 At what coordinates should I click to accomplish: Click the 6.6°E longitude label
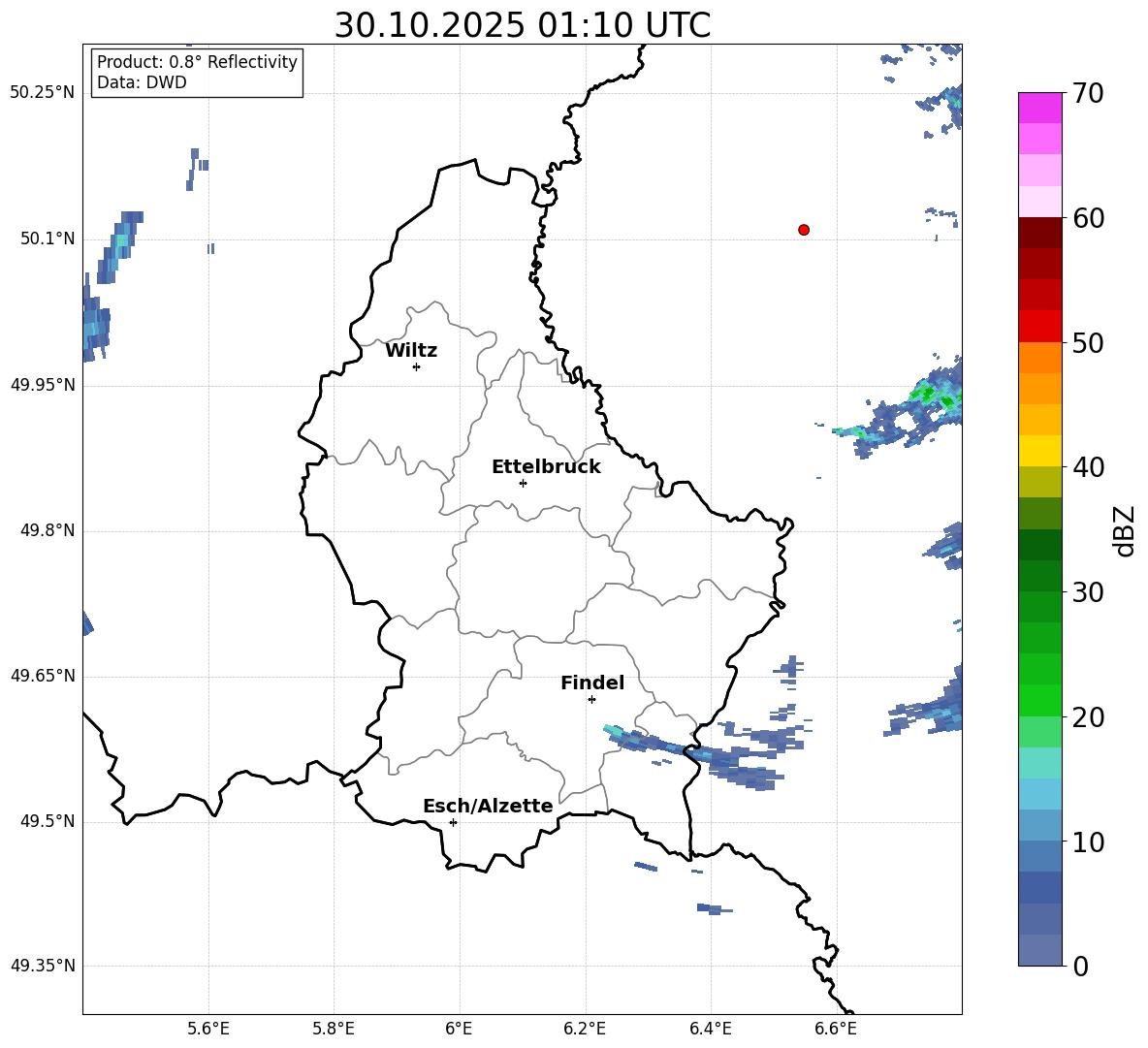point(836,1029)
